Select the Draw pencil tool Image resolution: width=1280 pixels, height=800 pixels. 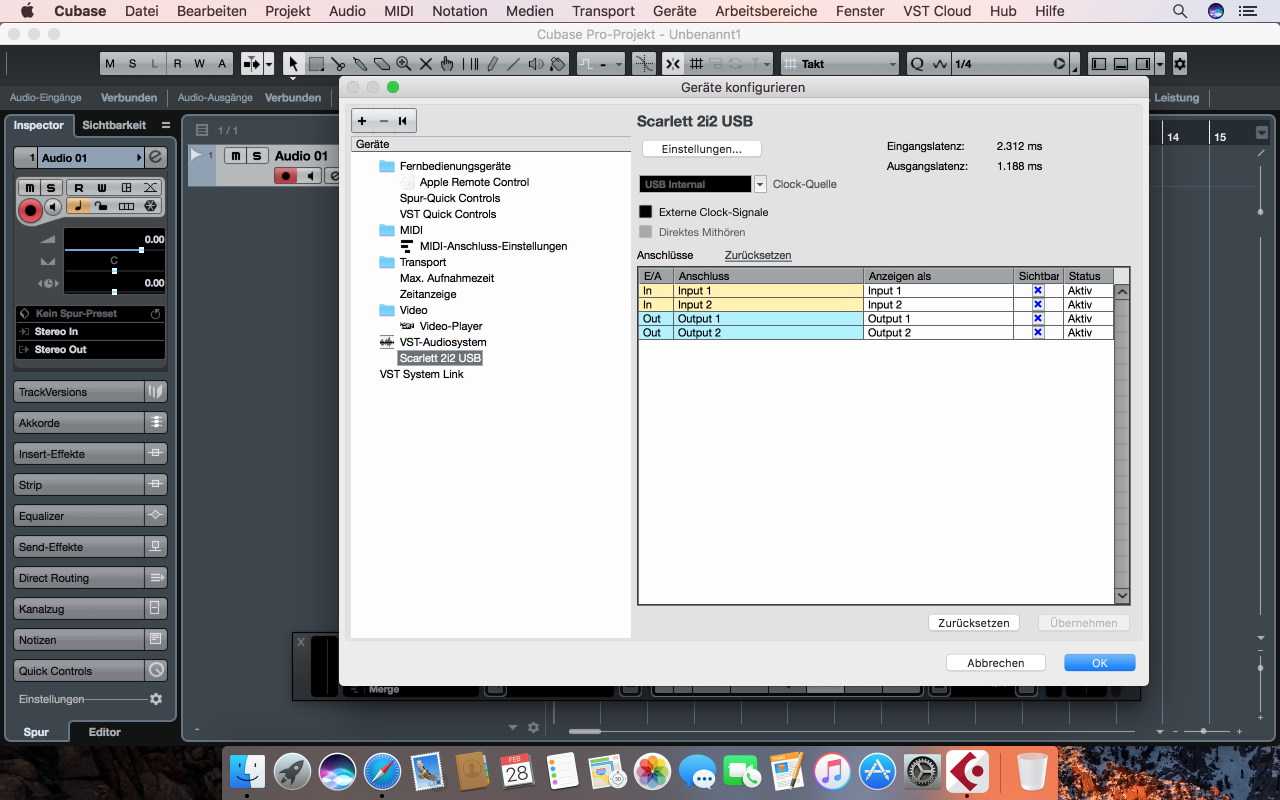(491, 64)
